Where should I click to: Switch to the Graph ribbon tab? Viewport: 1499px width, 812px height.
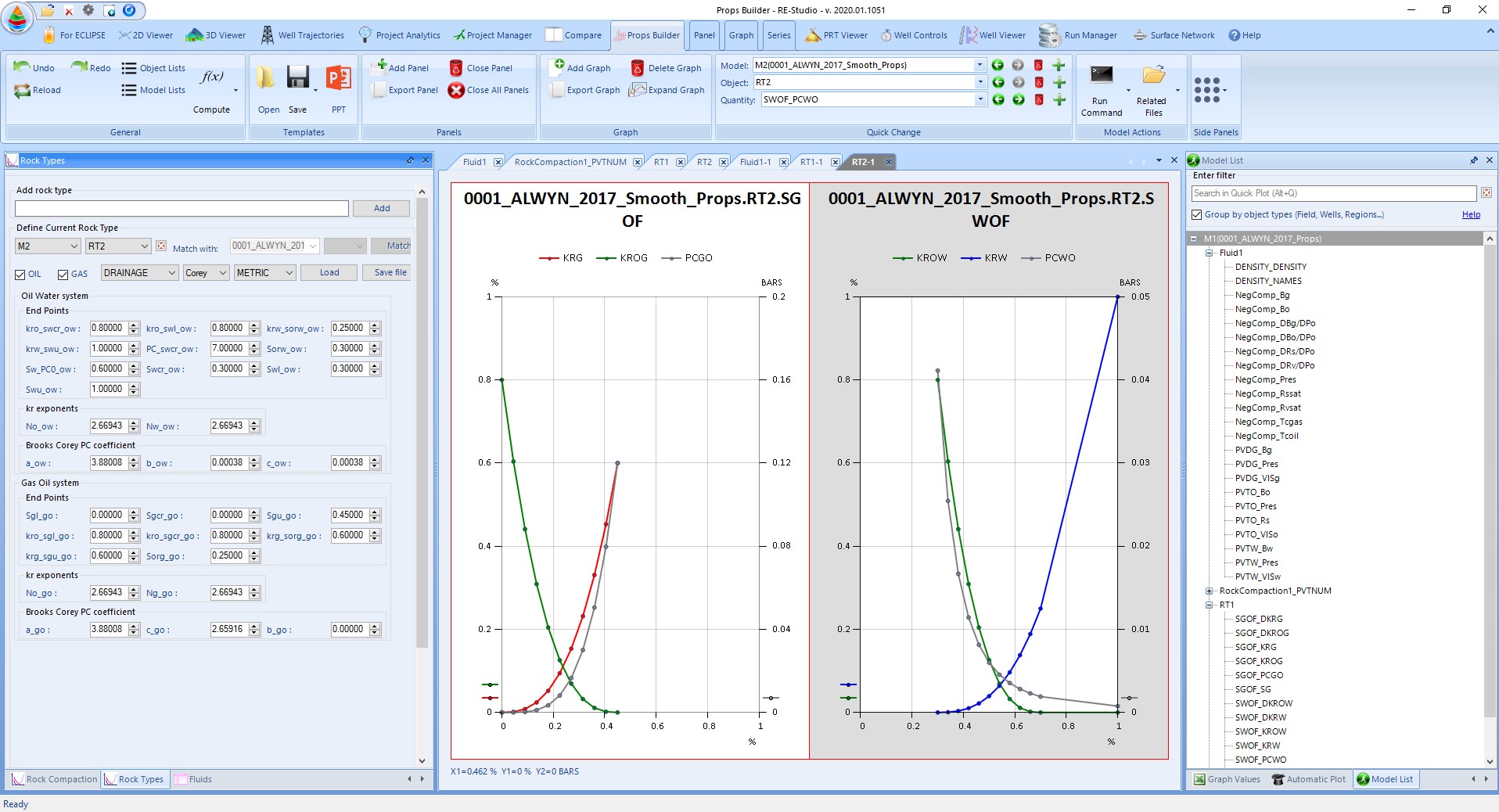741,35
